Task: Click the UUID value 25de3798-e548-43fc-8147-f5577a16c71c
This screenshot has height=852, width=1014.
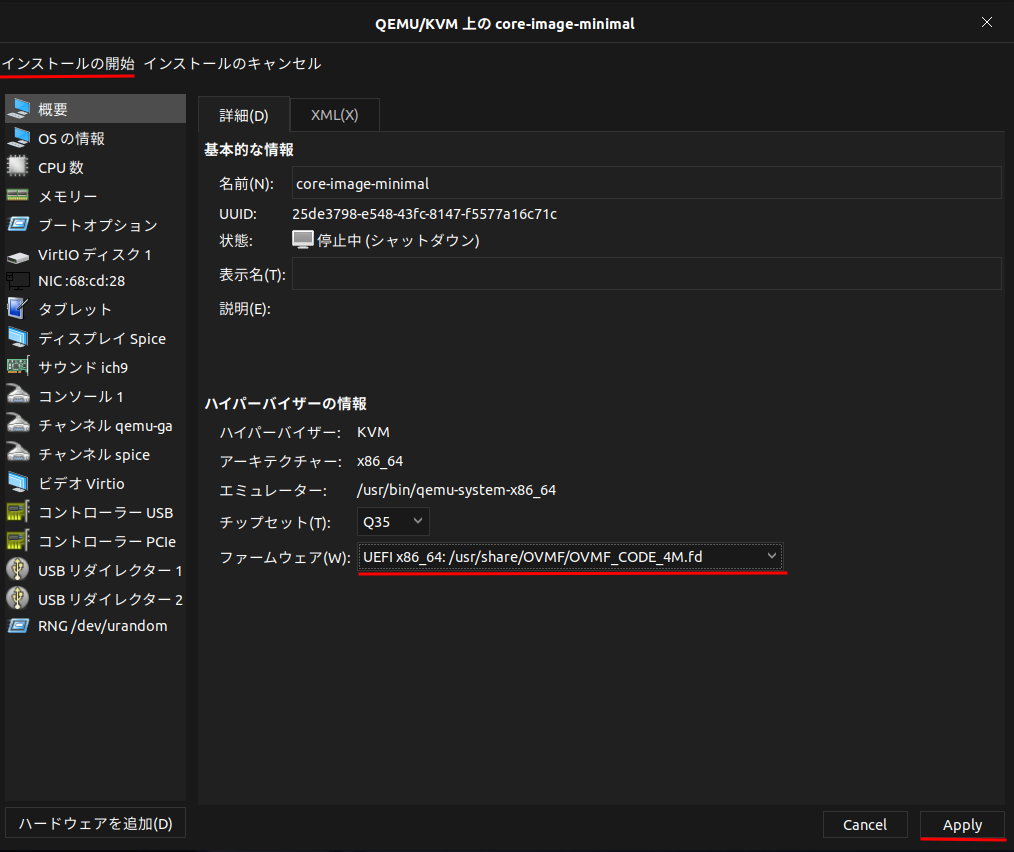Action: click(x=424, y=214)
